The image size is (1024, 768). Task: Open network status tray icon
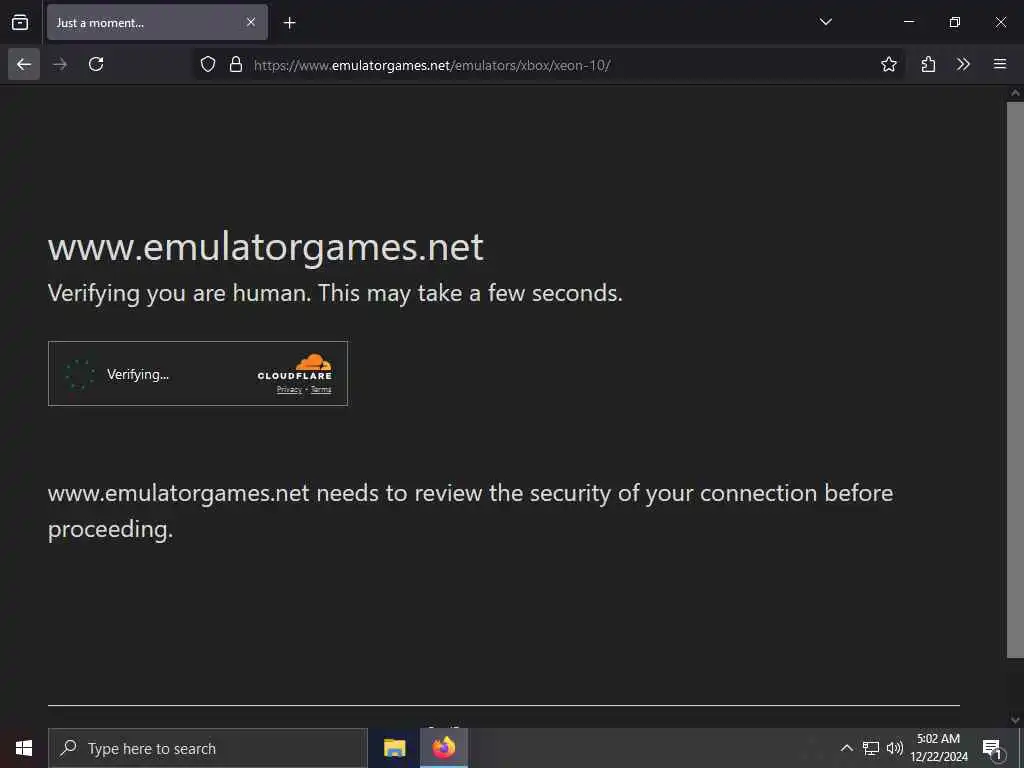[x=871, y=748]
